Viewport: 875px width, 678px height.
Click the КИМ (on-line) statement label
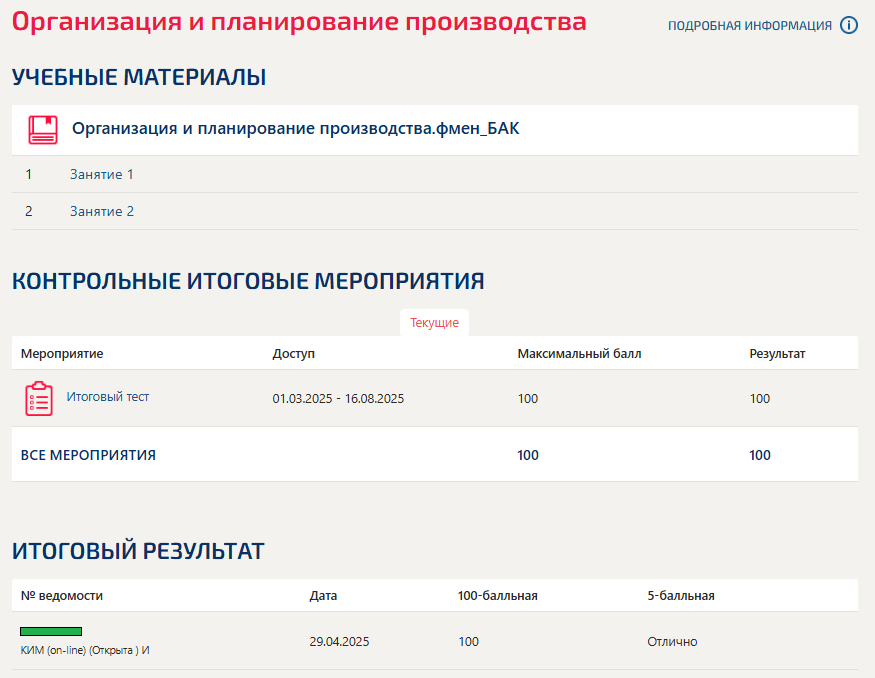[85, 650]
